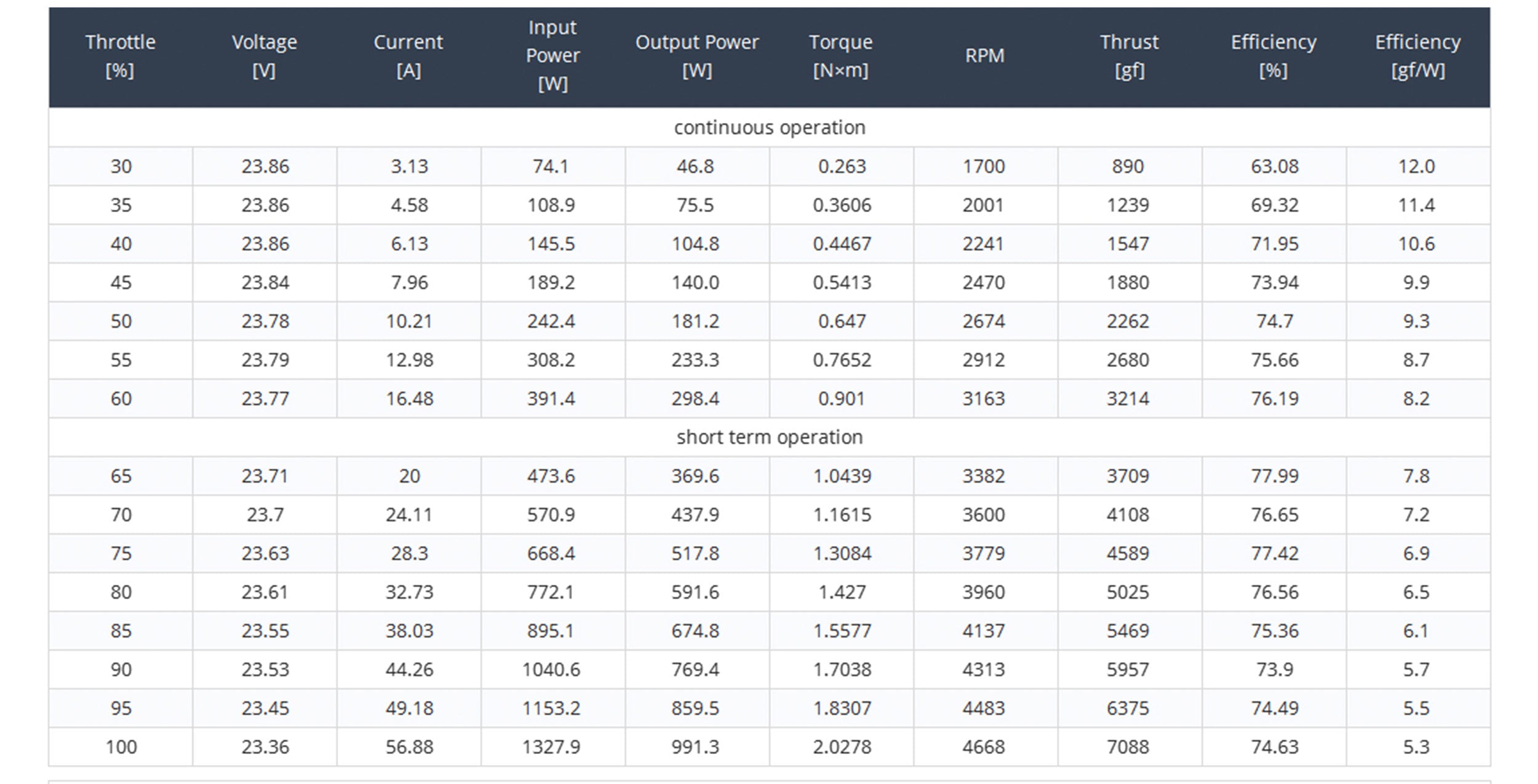Click the Efficiency [gf/W] column header

click(1417, 56)
